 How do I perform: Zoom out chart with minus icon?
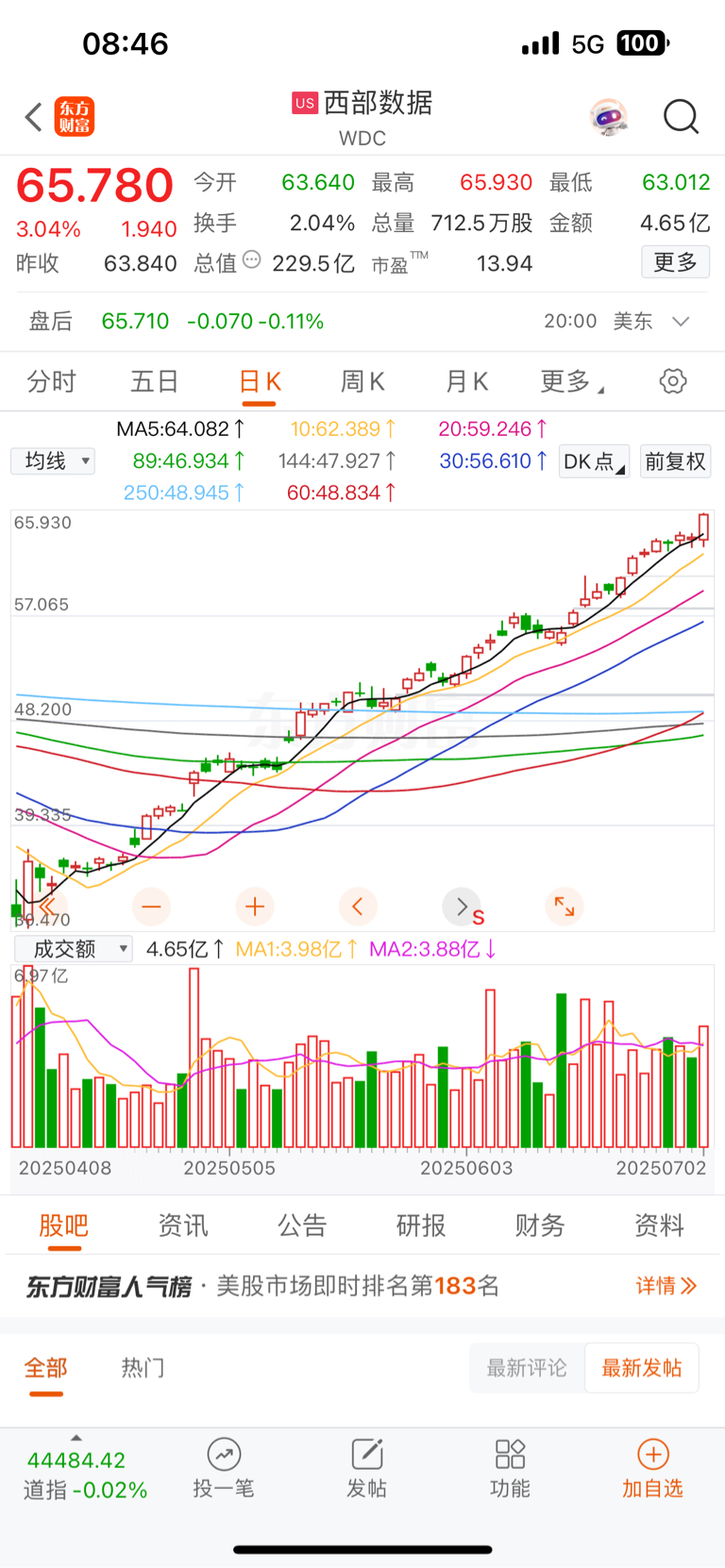pyautogui.click(x=151, y=907)
